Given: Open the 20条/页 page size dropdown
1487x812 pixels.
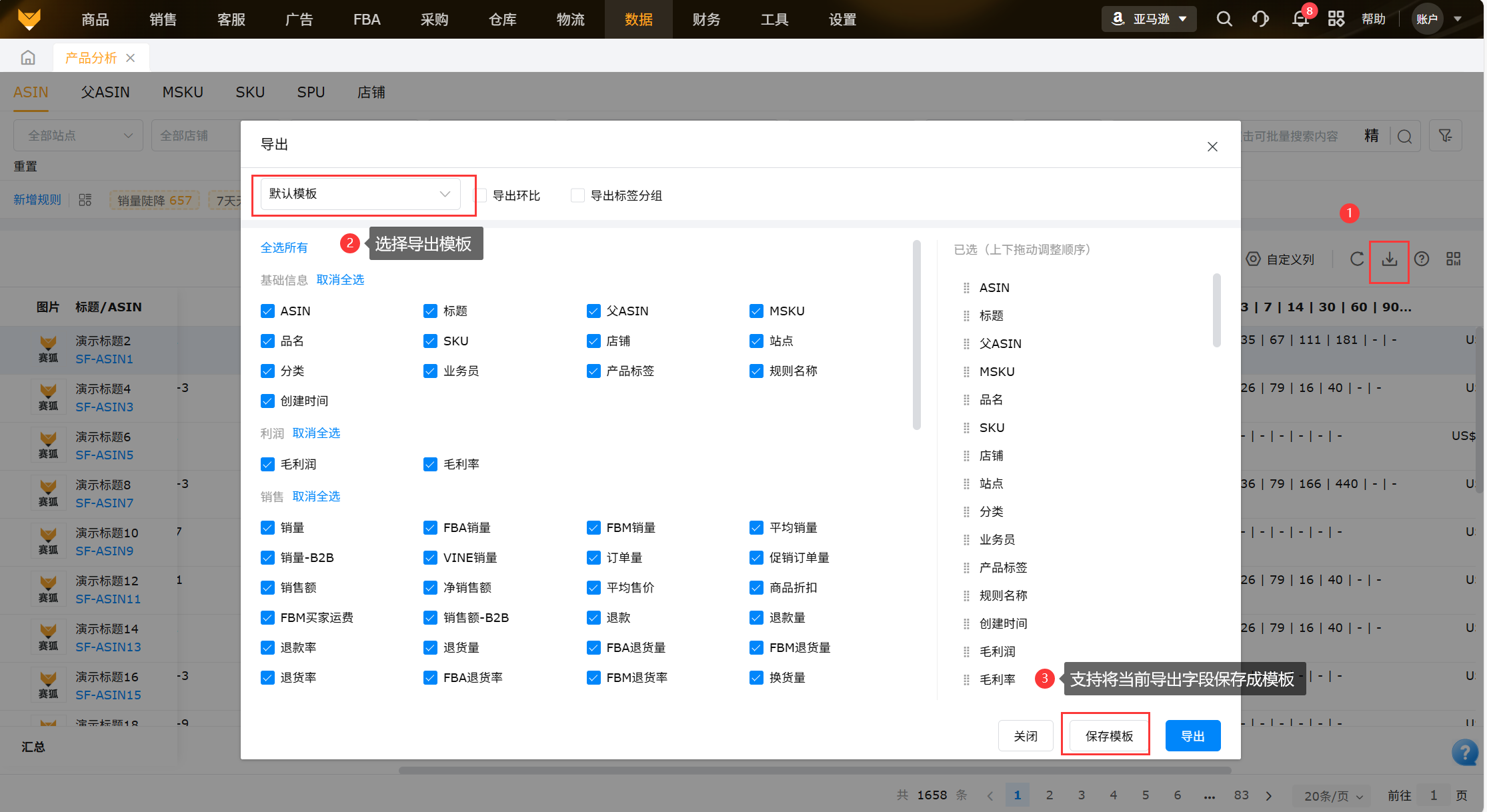Looking at the screenshot, I should (1333, 795).
